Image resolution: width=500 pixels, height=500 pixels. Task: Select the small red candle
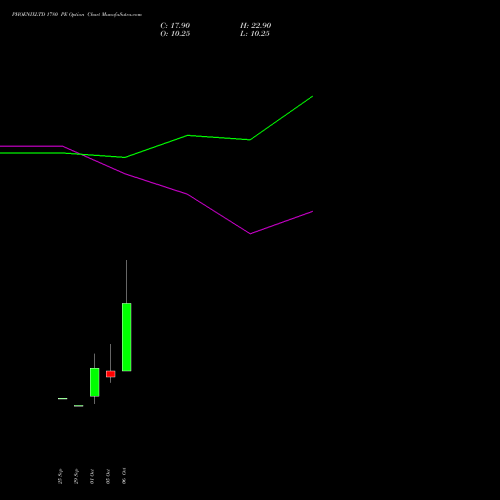click(x=111, y=374)
